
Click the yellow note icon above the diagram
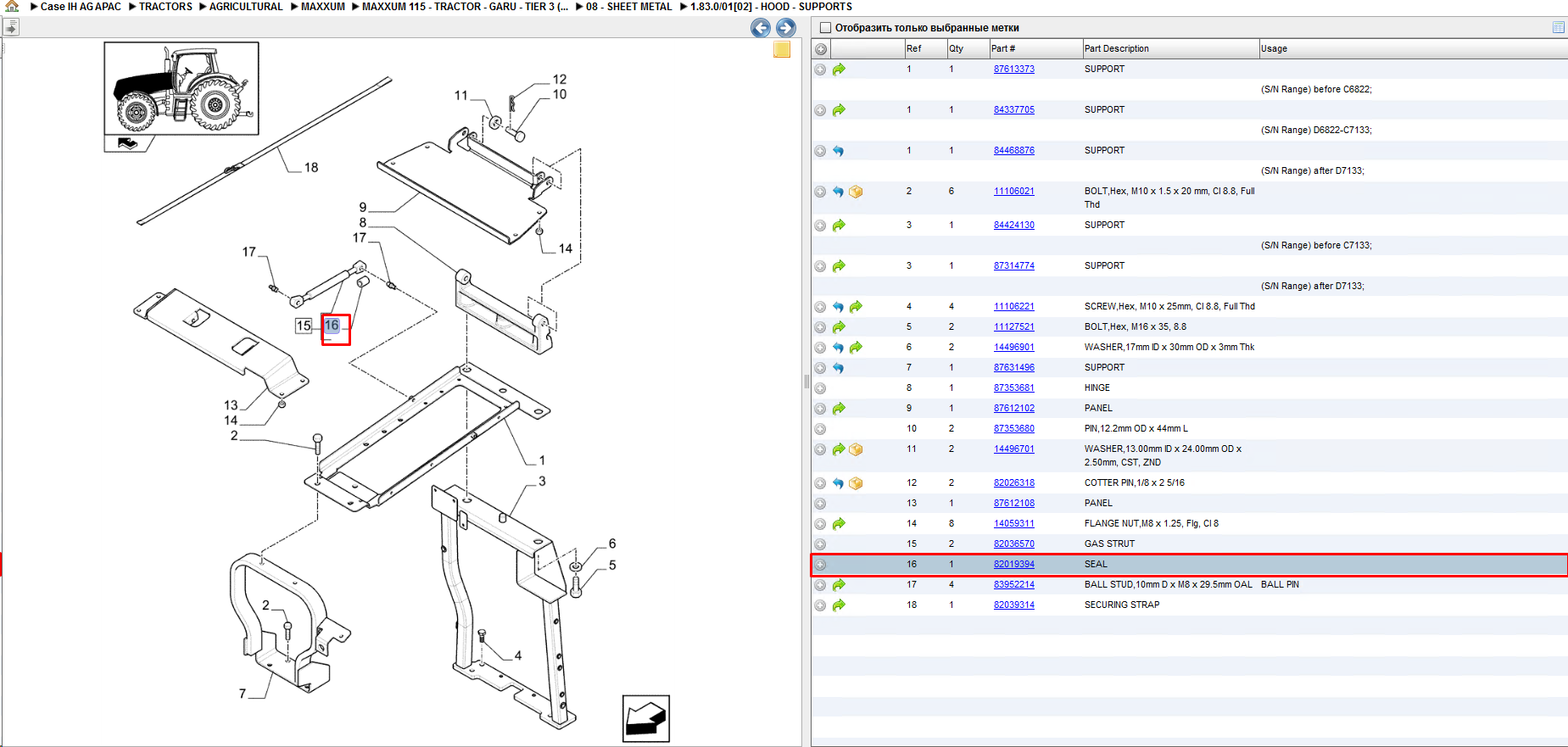pos(782,49)
